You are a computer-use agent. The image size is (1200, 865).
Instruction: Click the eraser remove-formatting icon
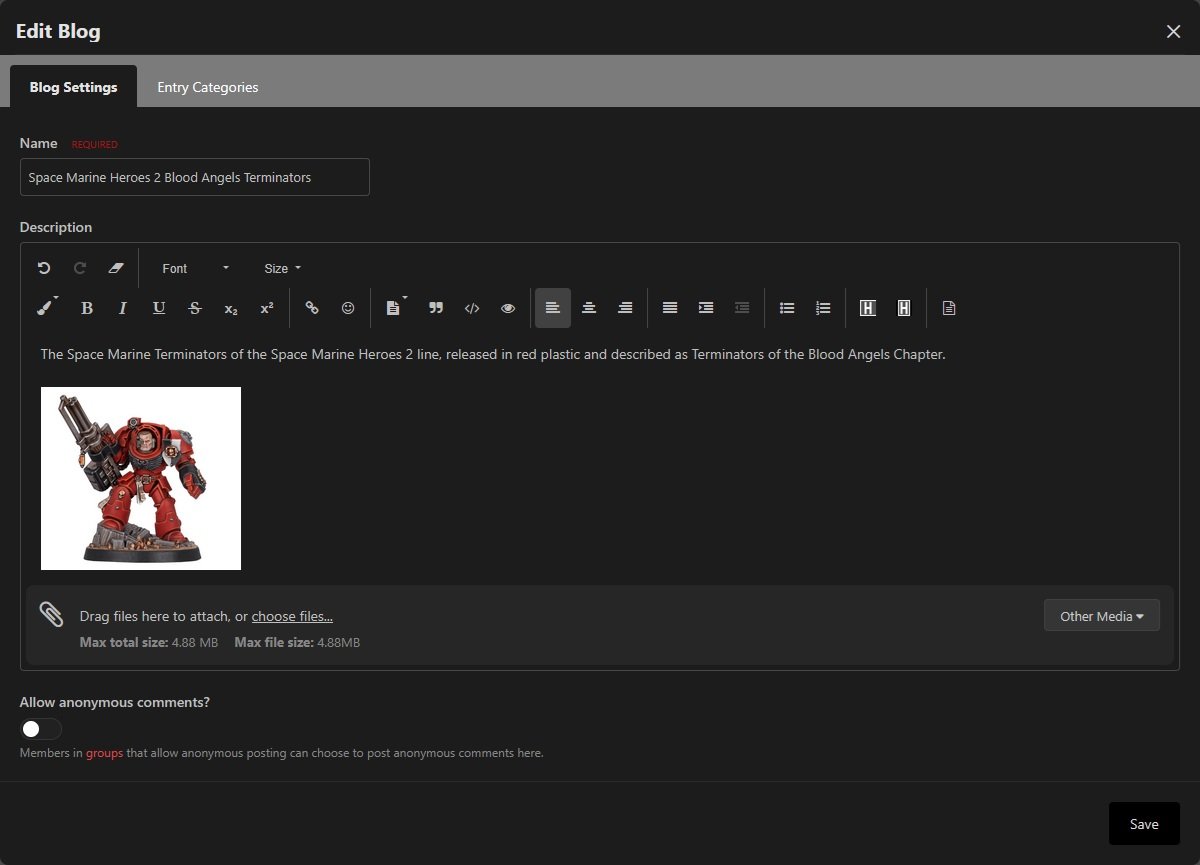[x=115, y=268]
